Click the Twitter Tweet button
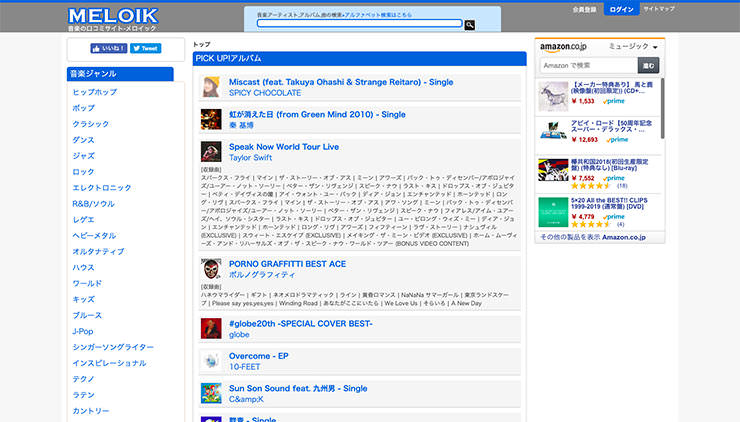740x422 pixels. (145, 48)
